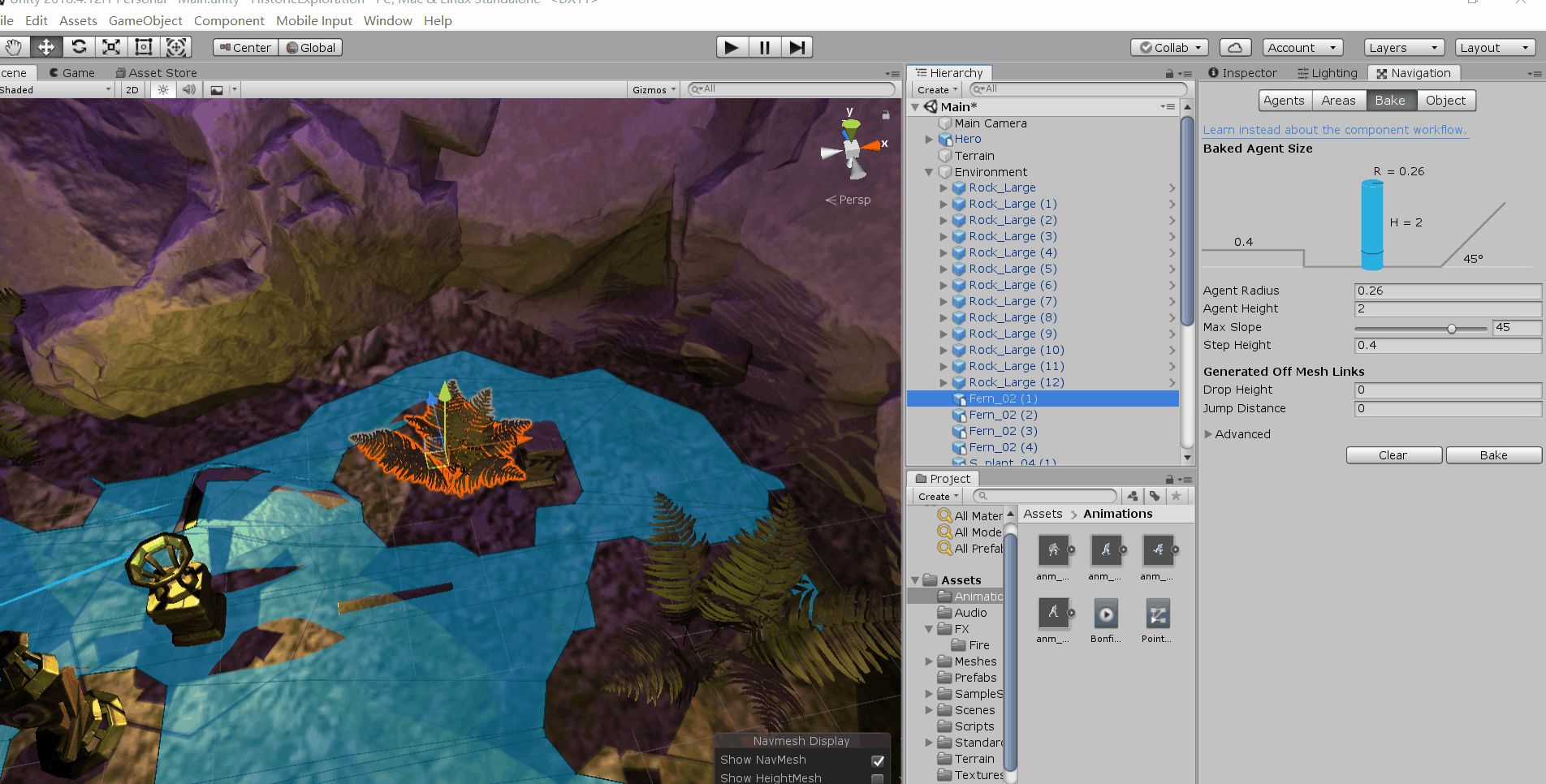
Task: Switch to the Agents tab
Action: click(x=1284, y=100)
